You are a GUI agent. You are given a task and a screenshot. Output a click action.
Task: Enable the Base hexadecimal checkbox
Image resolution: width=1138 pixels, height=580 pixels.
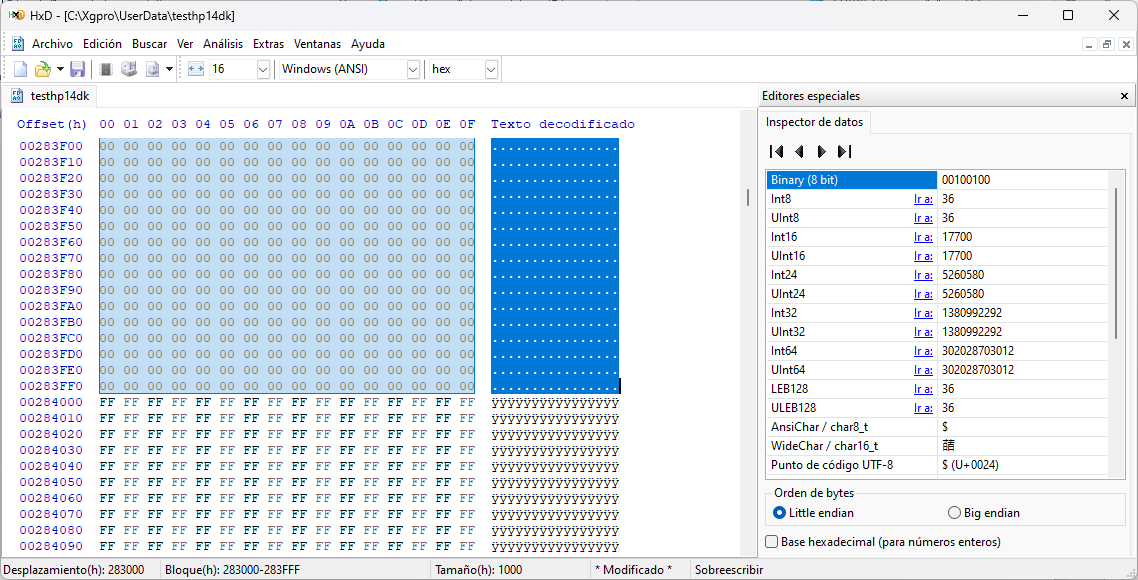click(x=772, y=542)
